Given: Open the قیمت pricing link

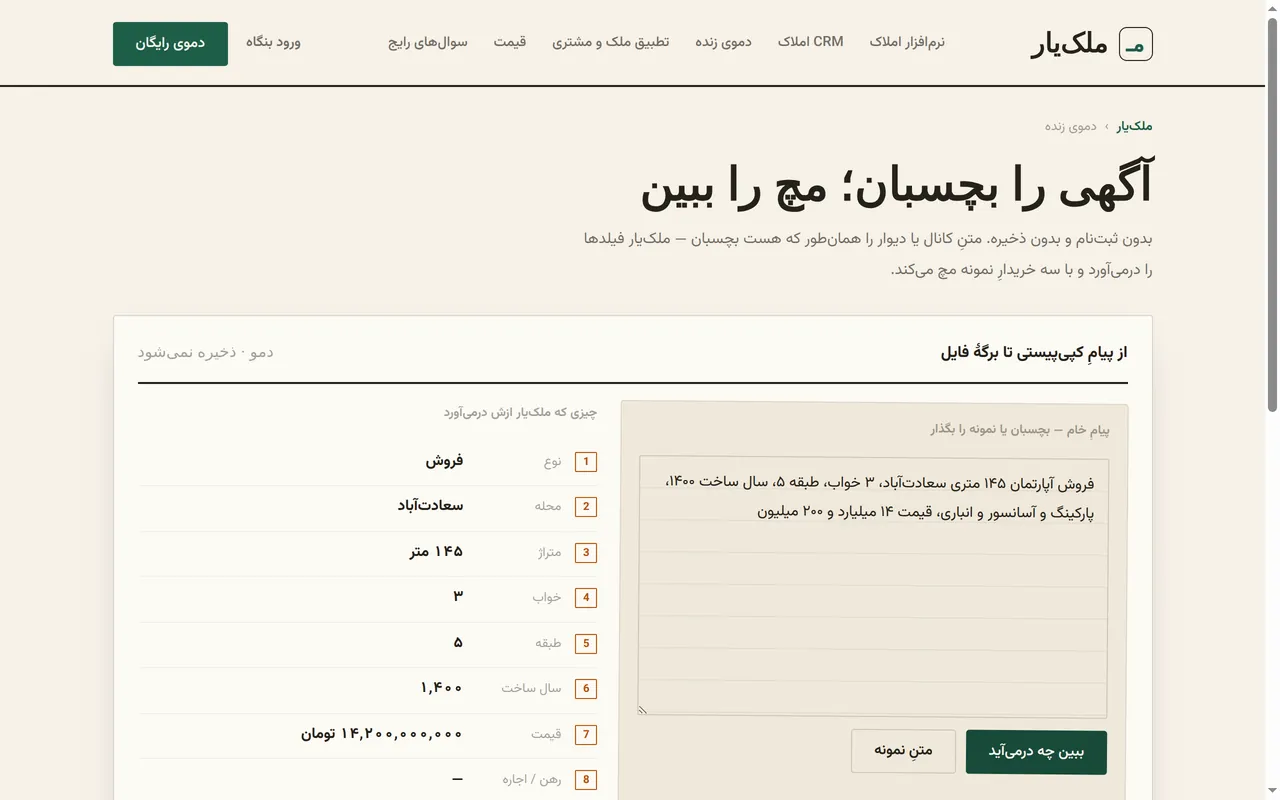Looking at the screenshot, I should tap(510, 42).
